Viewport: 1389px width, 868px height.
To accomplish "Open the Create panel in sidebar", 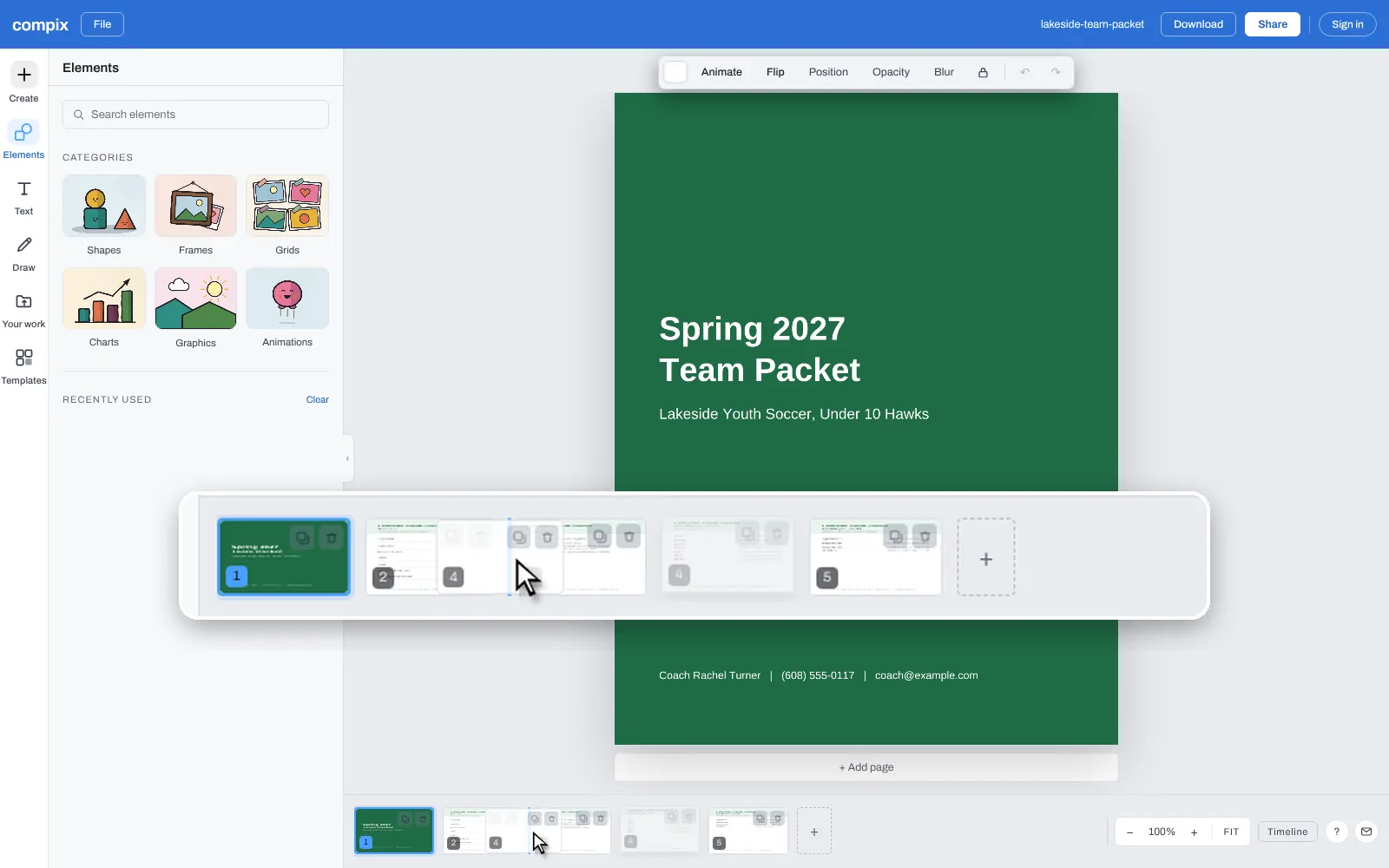I will [23, 83].
